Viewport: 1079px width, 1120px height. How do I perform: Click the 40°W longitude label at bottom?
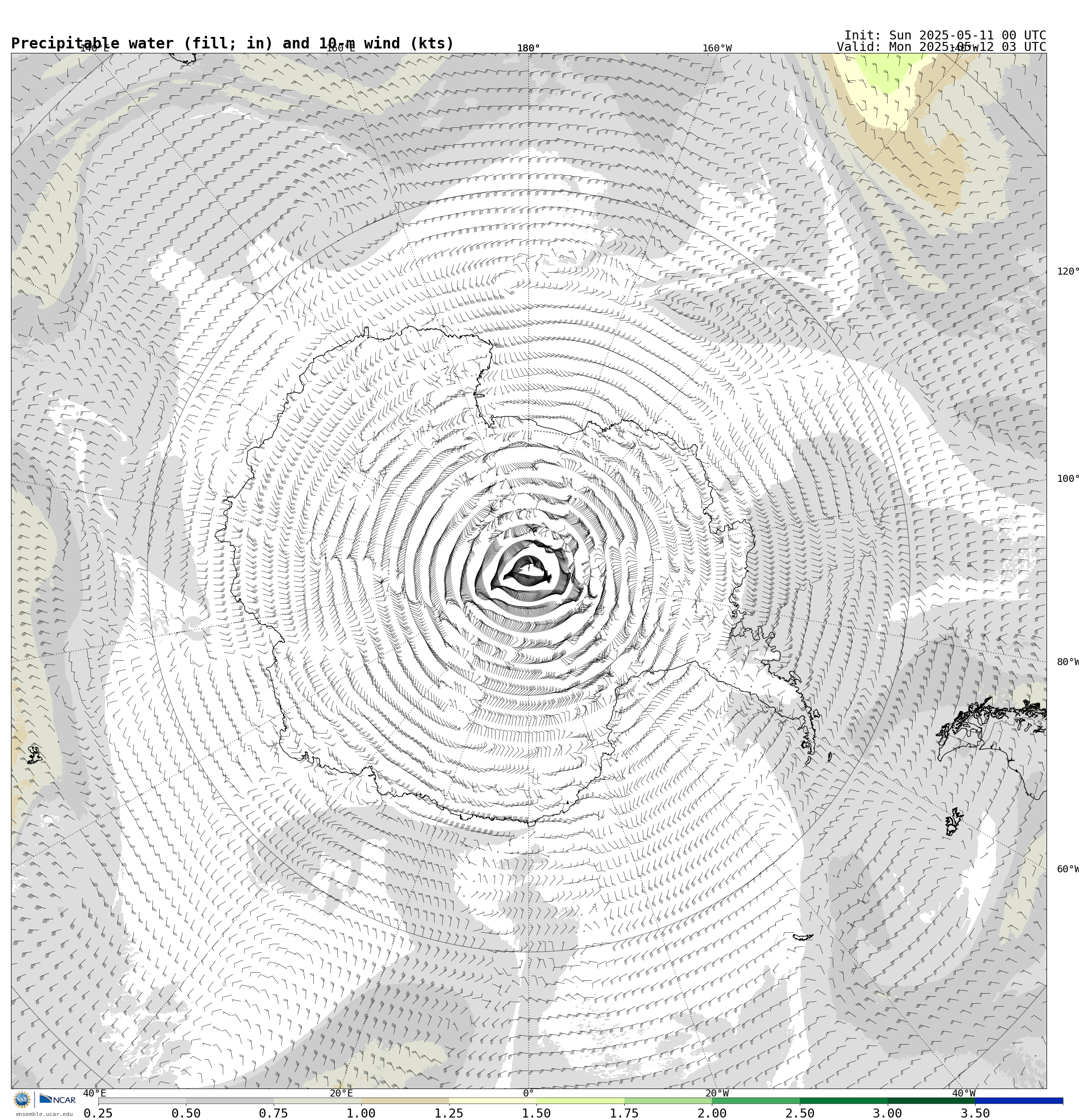[964, 1093]
